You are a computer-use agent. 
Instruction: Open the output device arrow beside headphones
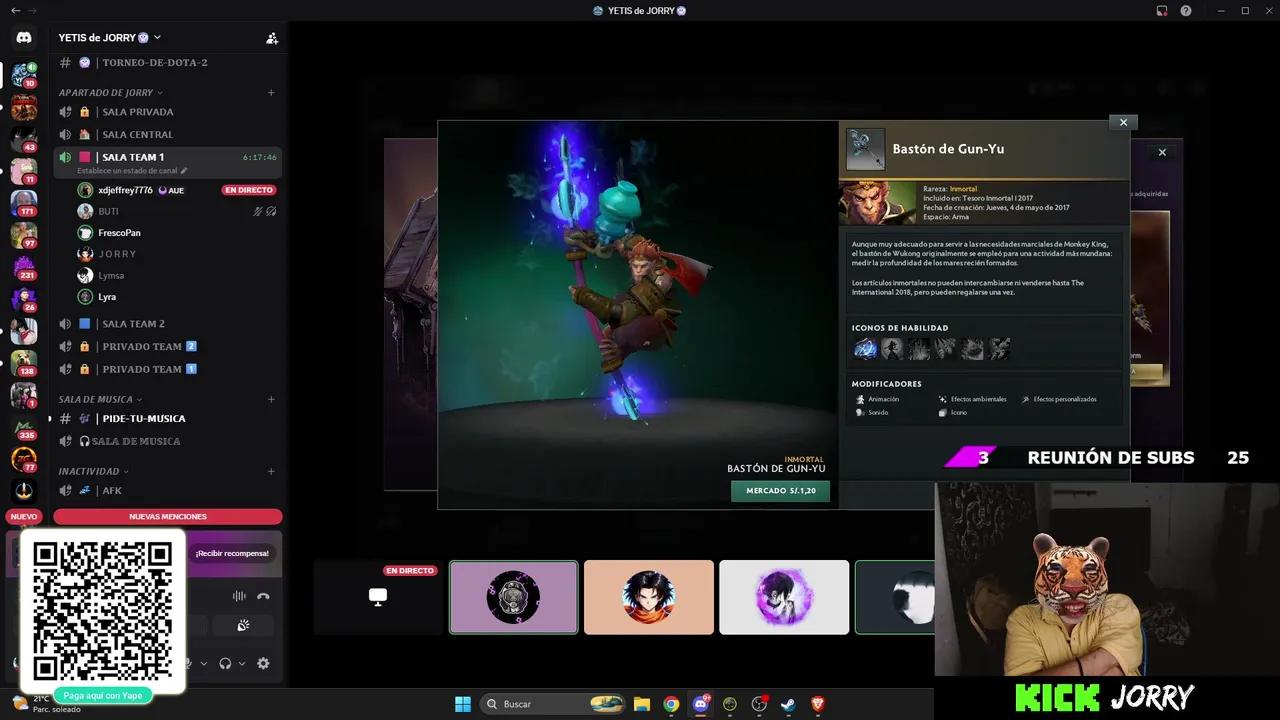[x=241, y=663]
